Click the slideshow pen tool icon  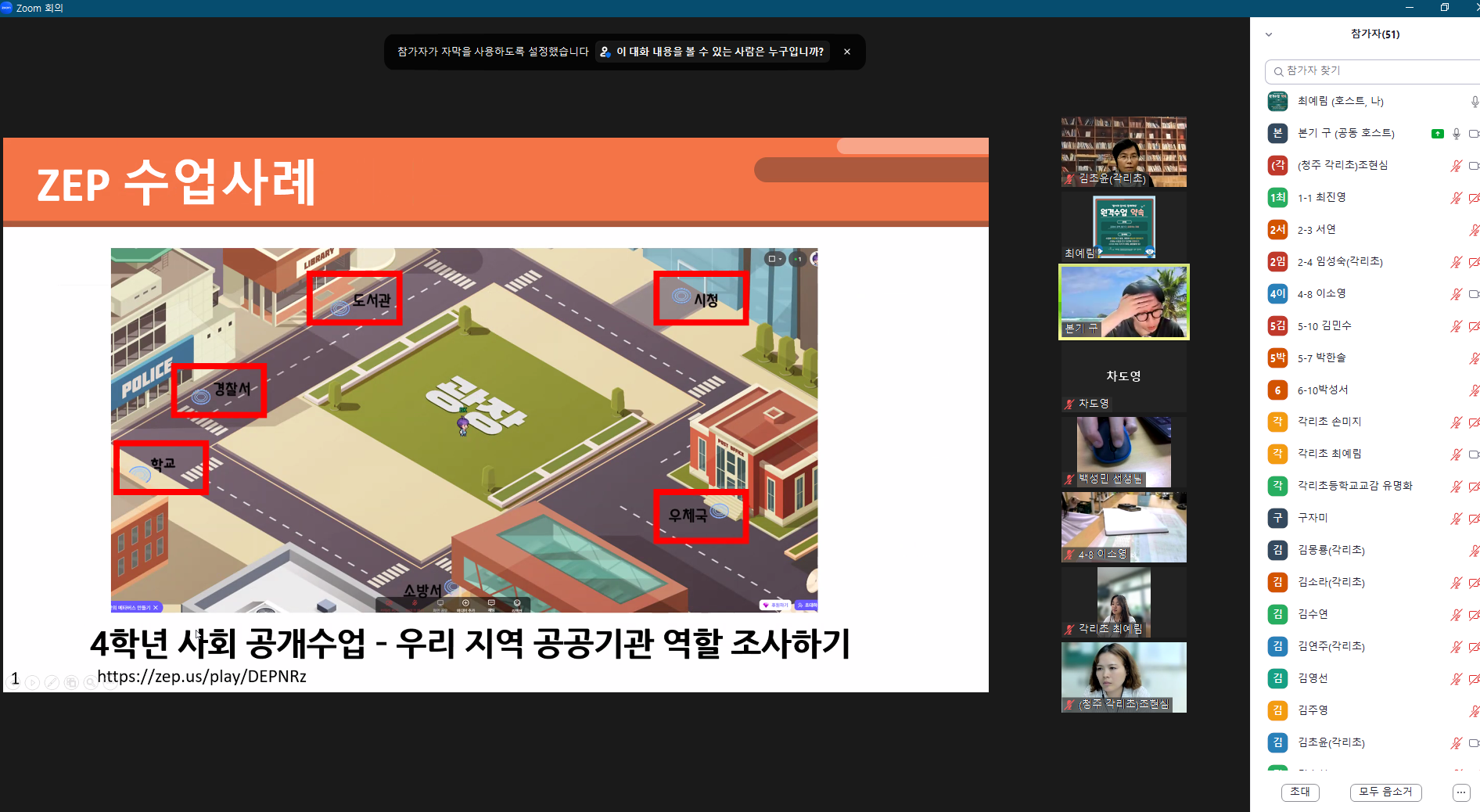tap(52, 683)
